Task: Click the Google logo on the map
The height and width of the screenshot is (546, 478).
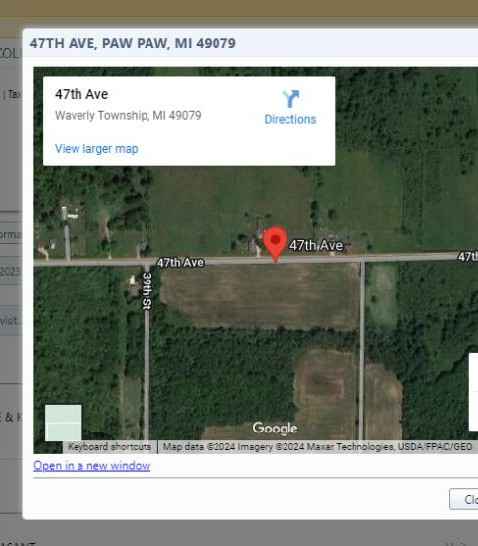Action: (275, 428)
